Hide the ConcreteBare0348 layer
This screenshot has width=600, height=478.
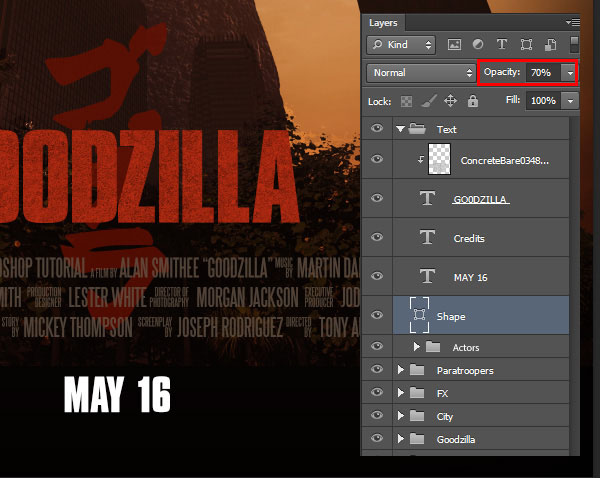pos(377,159)
